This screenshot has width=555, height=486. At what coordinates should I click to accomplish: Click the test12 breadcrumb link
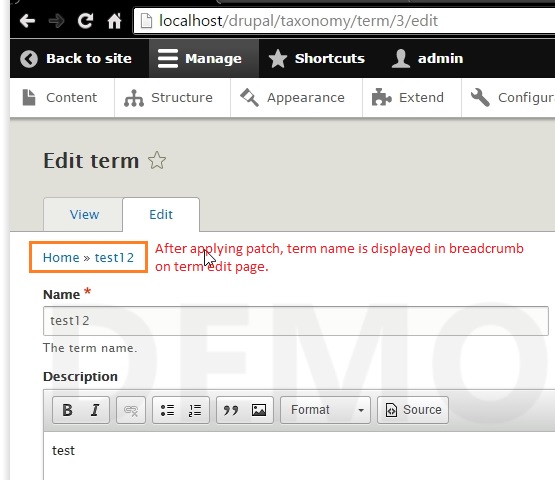coord(114,258)
